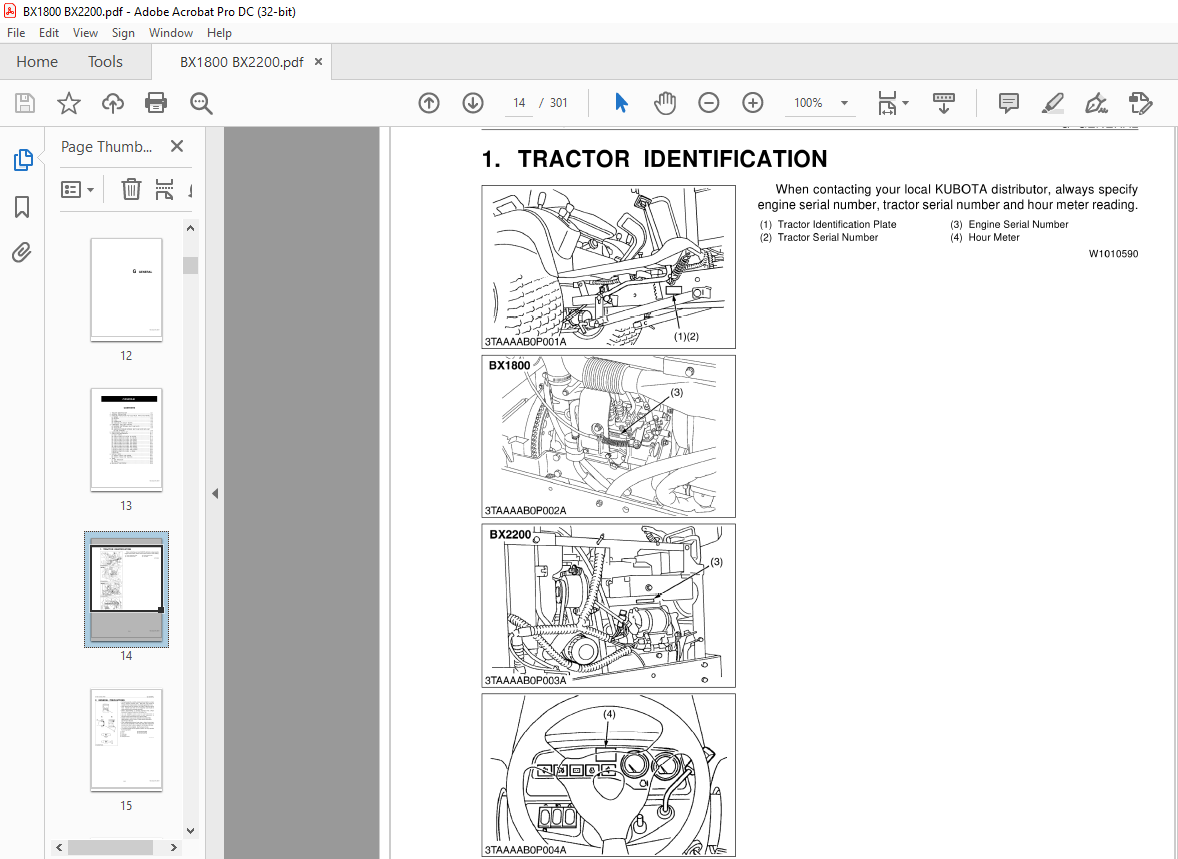Click the page break icon in thumbnails panel
Viewport: 1178px width, 859px height.
click(x=165, y=189)
